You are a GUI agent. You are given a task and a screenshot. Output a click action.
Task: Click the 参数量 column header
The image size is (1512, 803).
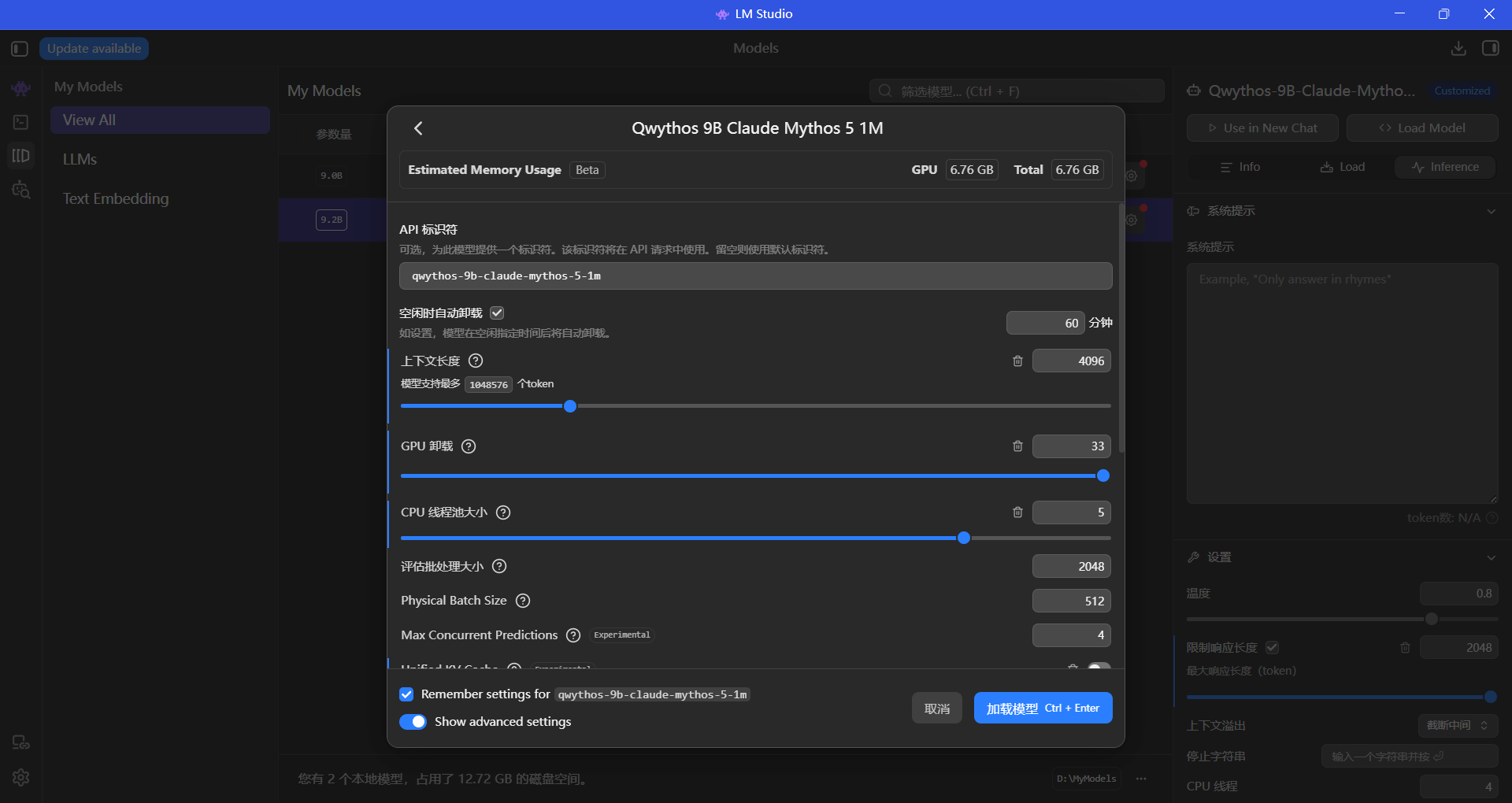334,135
